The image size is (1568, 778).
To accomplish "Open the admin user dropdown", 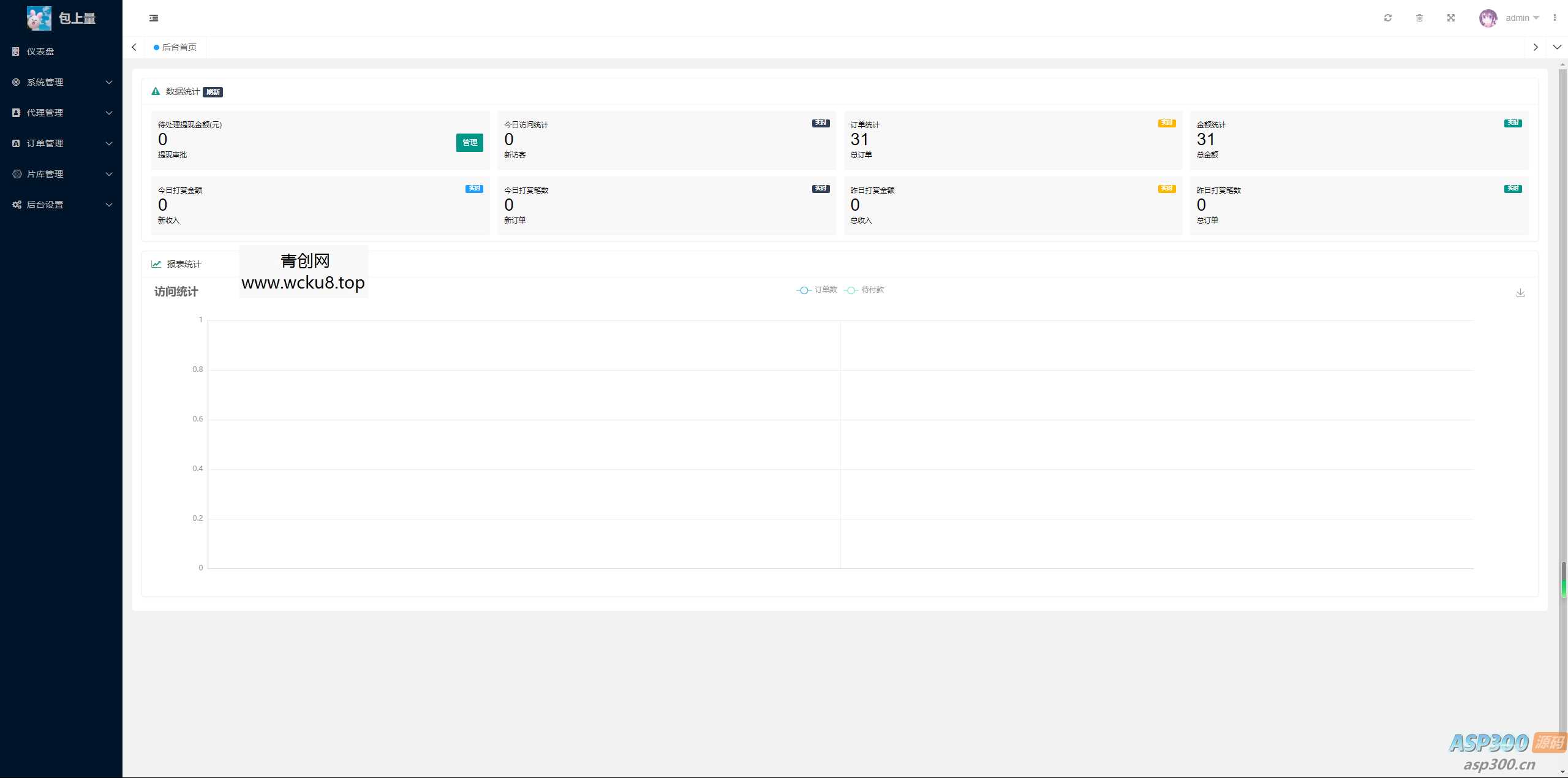I will [1523, 18].
